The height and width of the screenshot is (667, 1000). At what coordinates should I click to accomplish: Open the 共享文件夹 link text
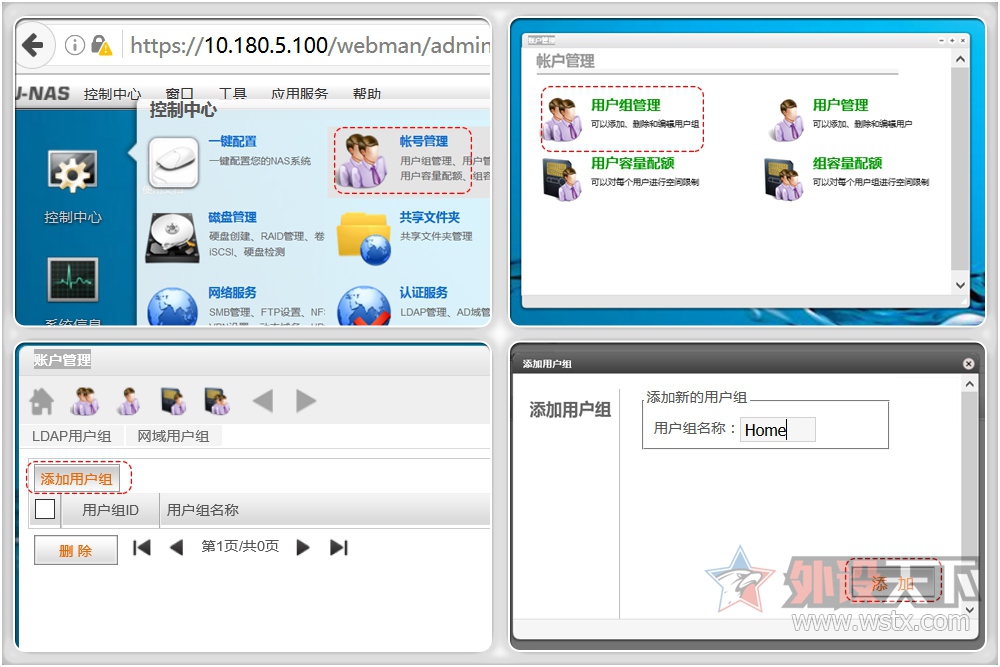click(429, 217)
